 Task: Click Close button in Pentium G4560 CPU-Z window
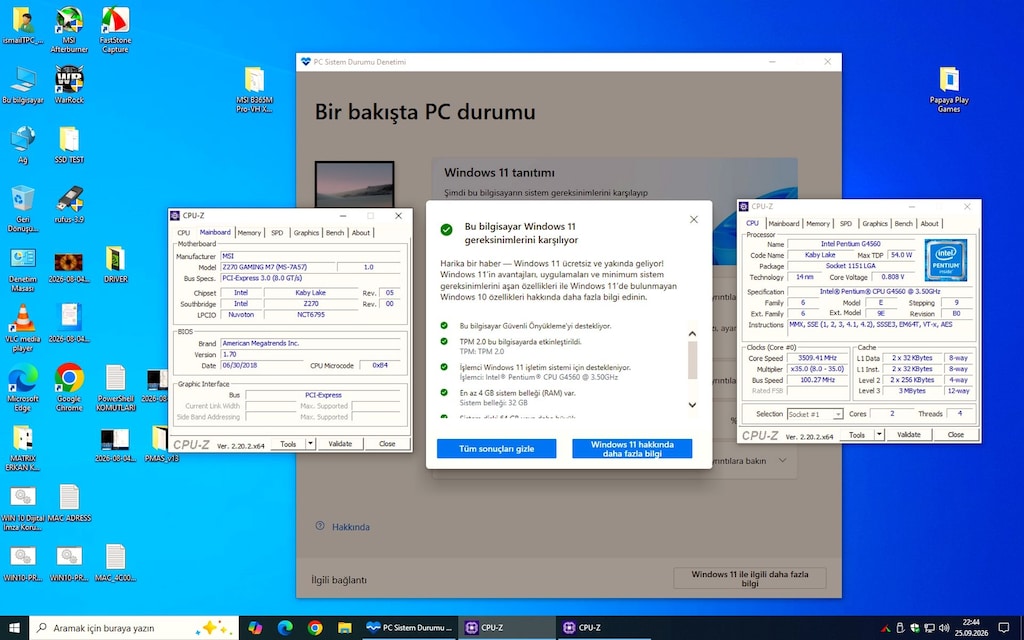pyautogui.click(x=955, y=434)
